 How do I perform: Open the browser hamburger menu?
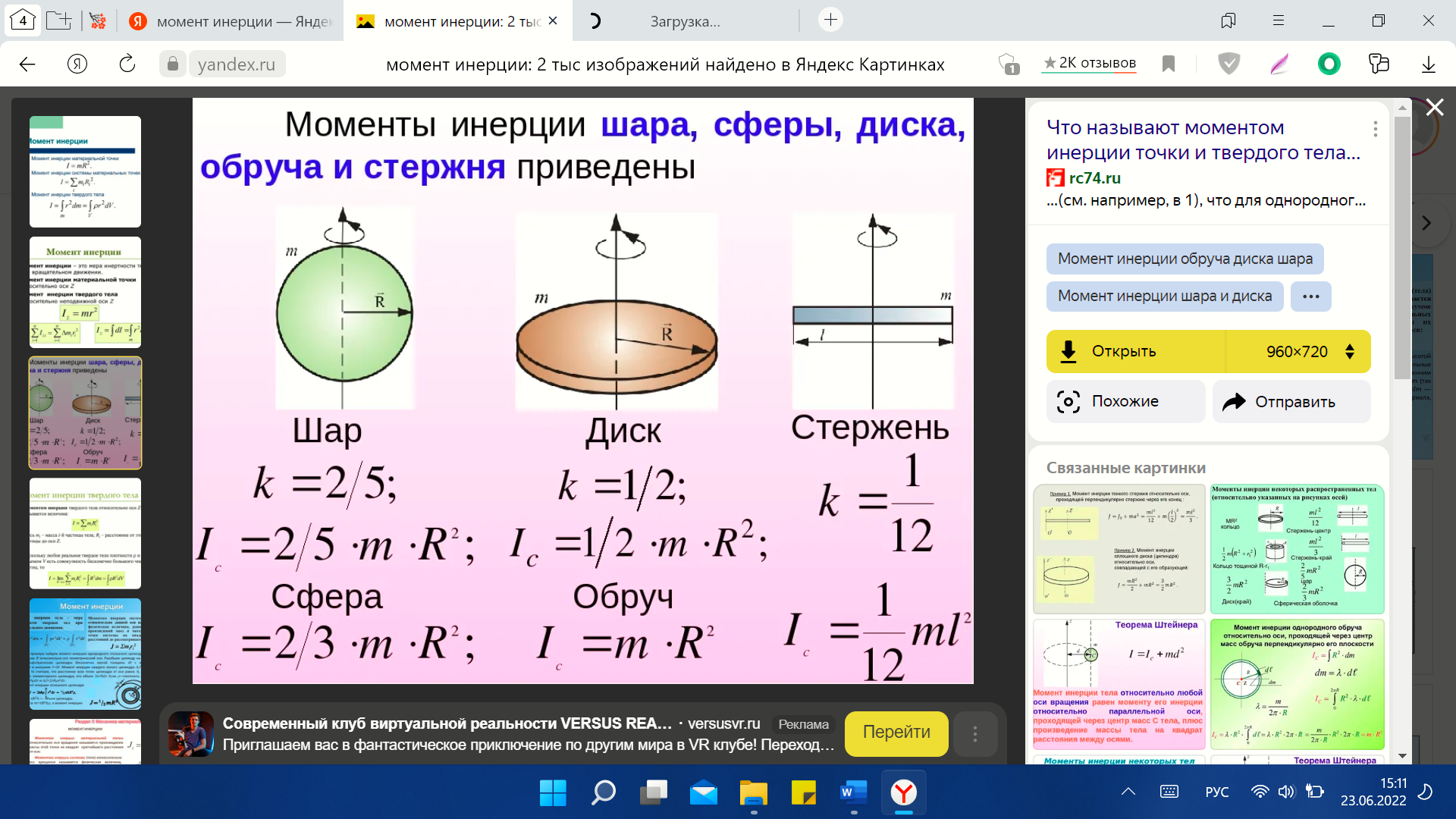[1279, 20]
